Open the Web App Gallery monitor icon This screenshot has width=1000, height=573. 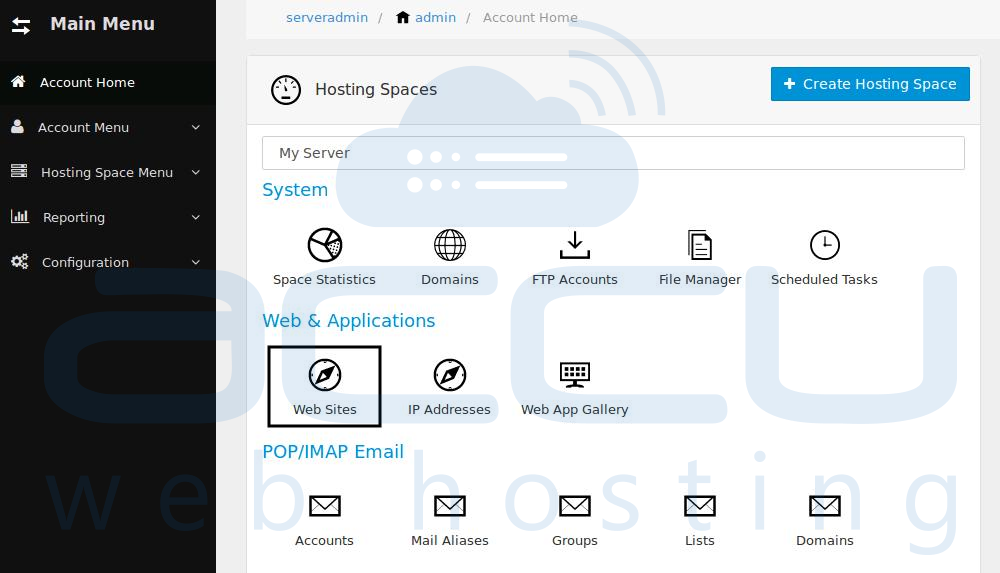point(575,375)
